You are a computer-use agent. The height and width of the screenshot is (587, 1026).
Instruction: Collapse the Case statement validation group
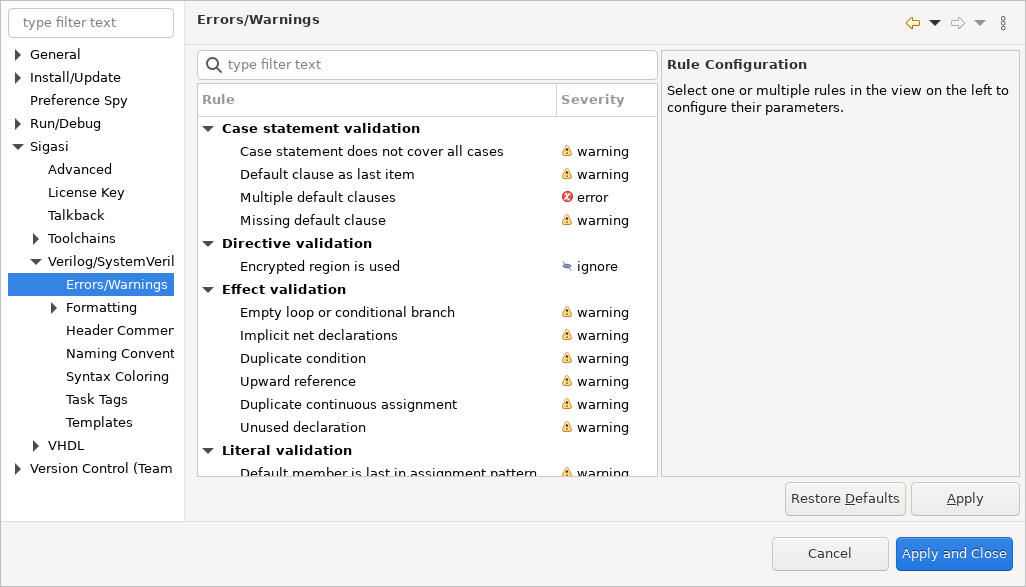tap(208, 129)
